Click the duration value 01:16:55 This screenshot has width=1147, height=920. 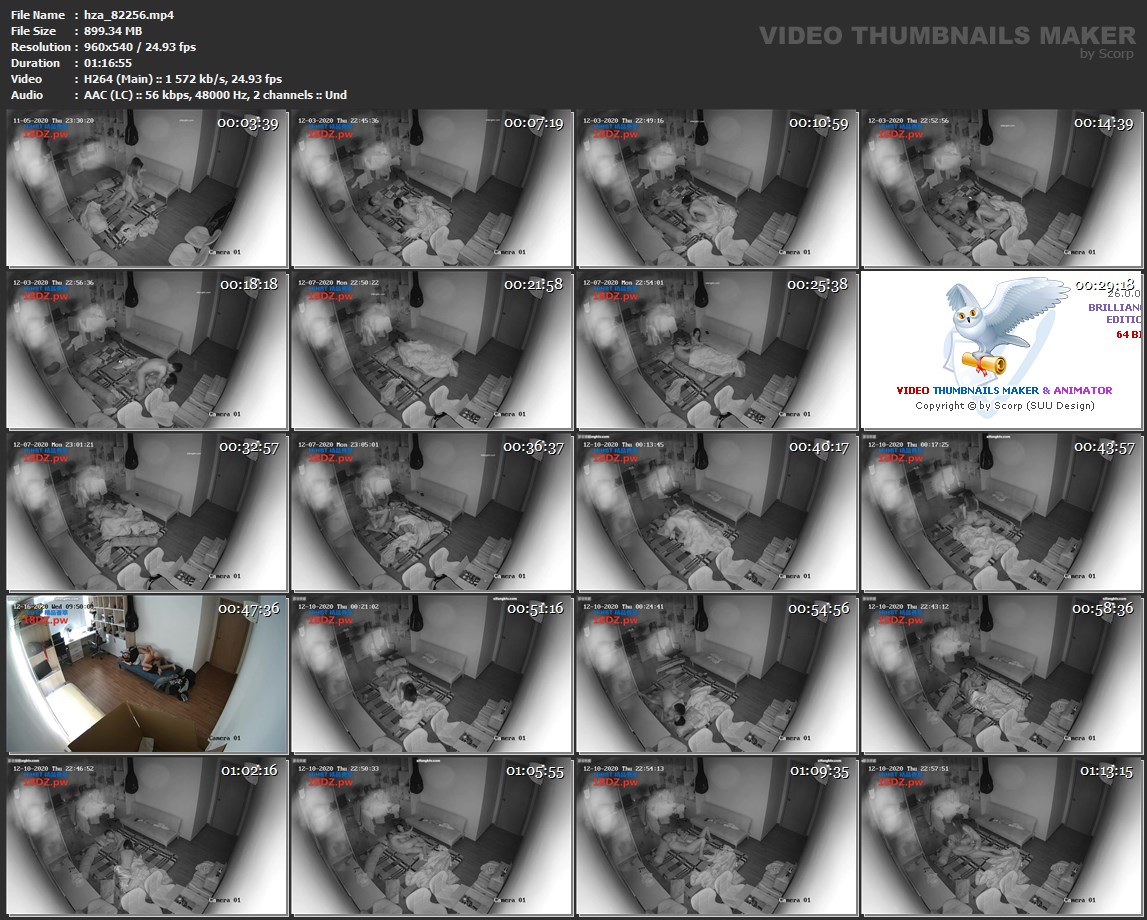(x=108, y=63)
